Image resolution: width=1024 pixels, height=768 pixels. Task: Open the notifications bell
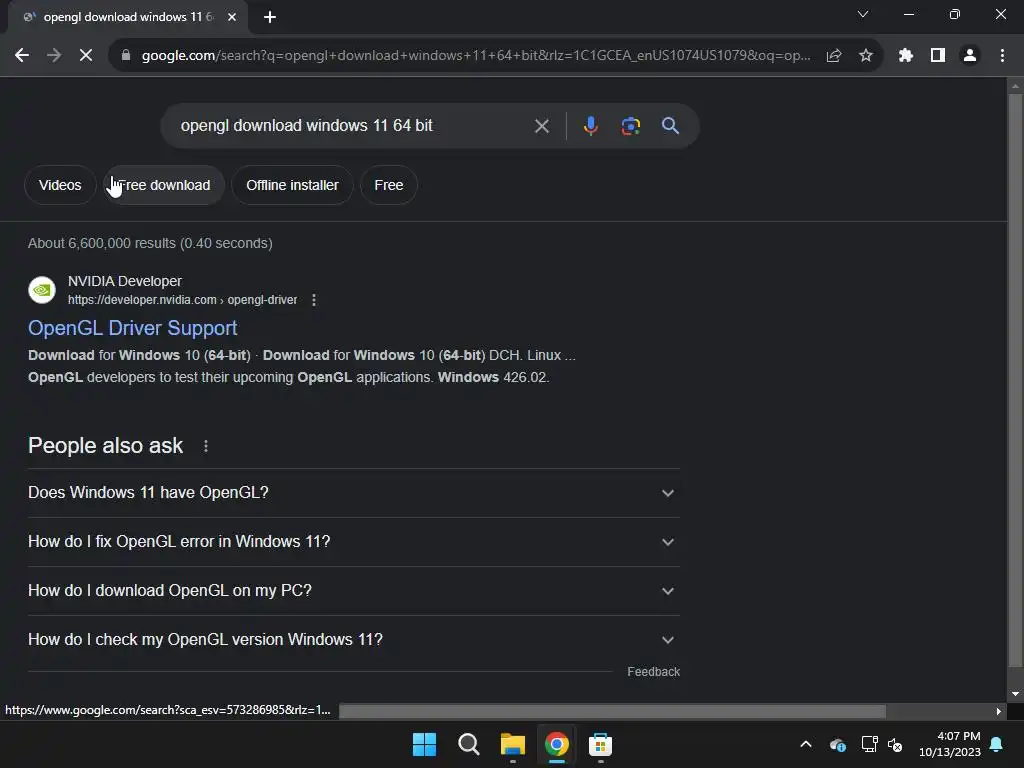coord(997,744)
